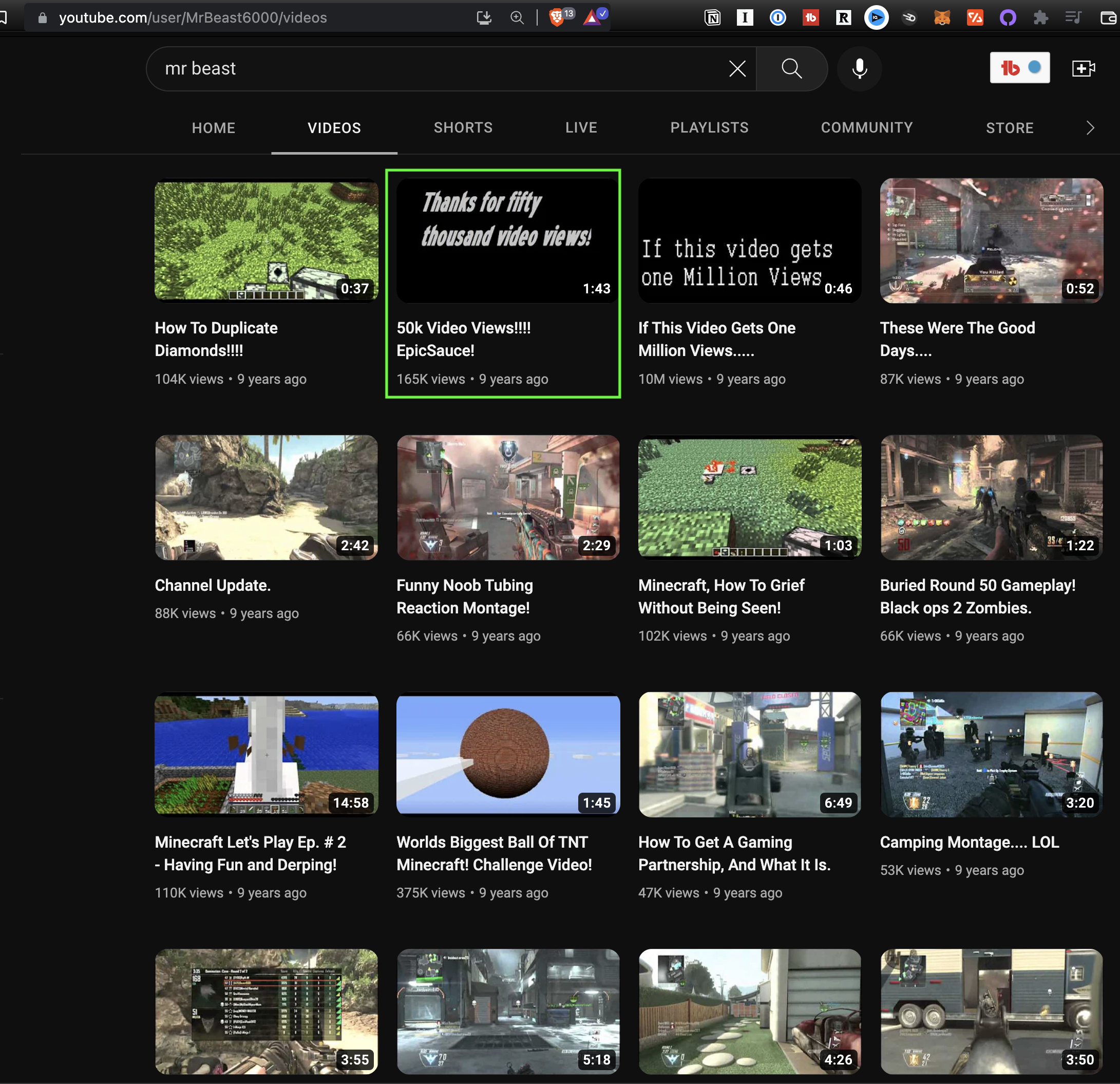
Task: Click the create video camera icon
Action: pyautogui.click(x=1083, y=69)
